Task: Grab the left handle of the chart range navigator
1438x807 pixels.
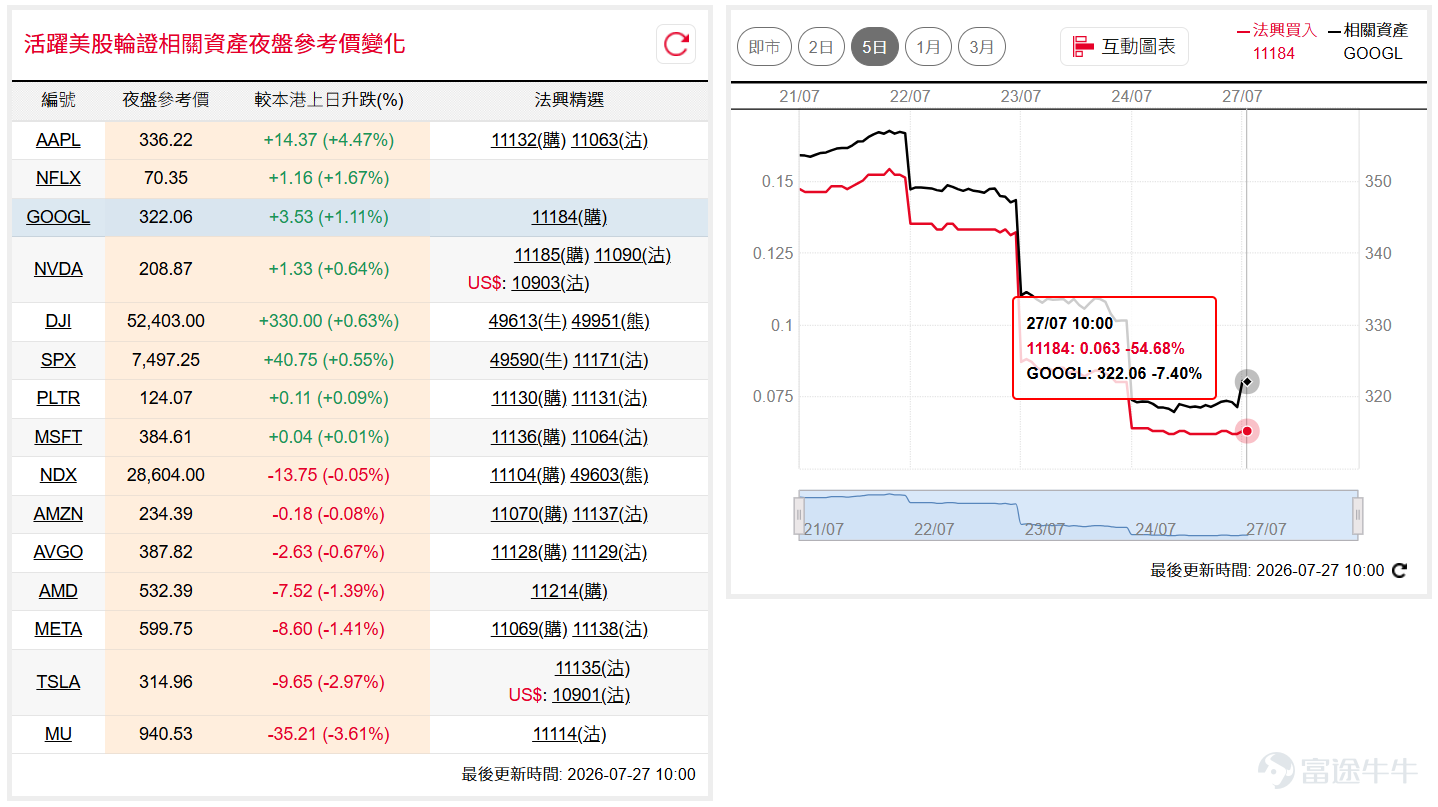Action: pyautogui.click(x=799, y=516)
